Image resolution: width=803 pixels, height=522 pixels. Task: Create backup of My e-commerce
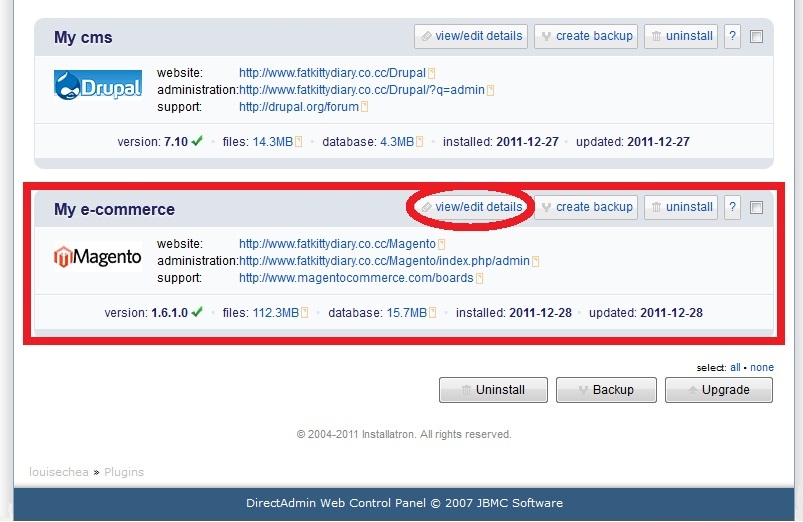click(586, 207)
